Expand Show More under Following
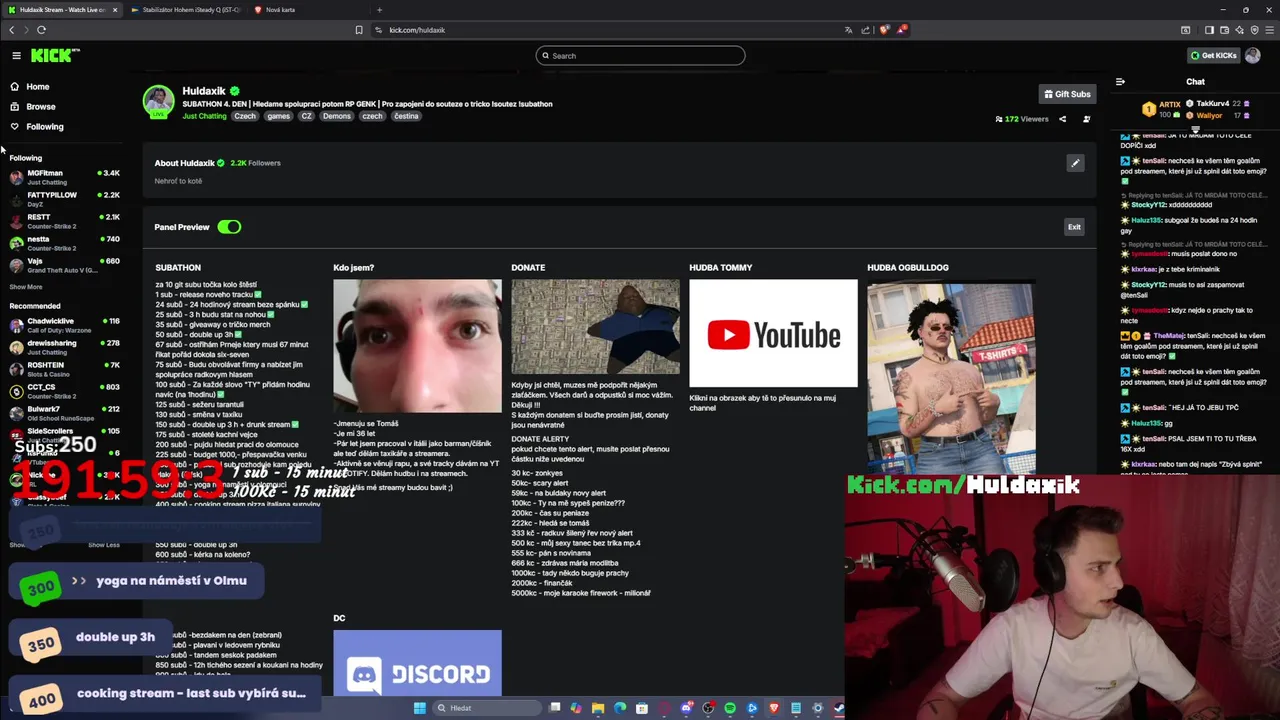Image resolution: width=1280 pixels, height=720 pixels. coord(26,287)
